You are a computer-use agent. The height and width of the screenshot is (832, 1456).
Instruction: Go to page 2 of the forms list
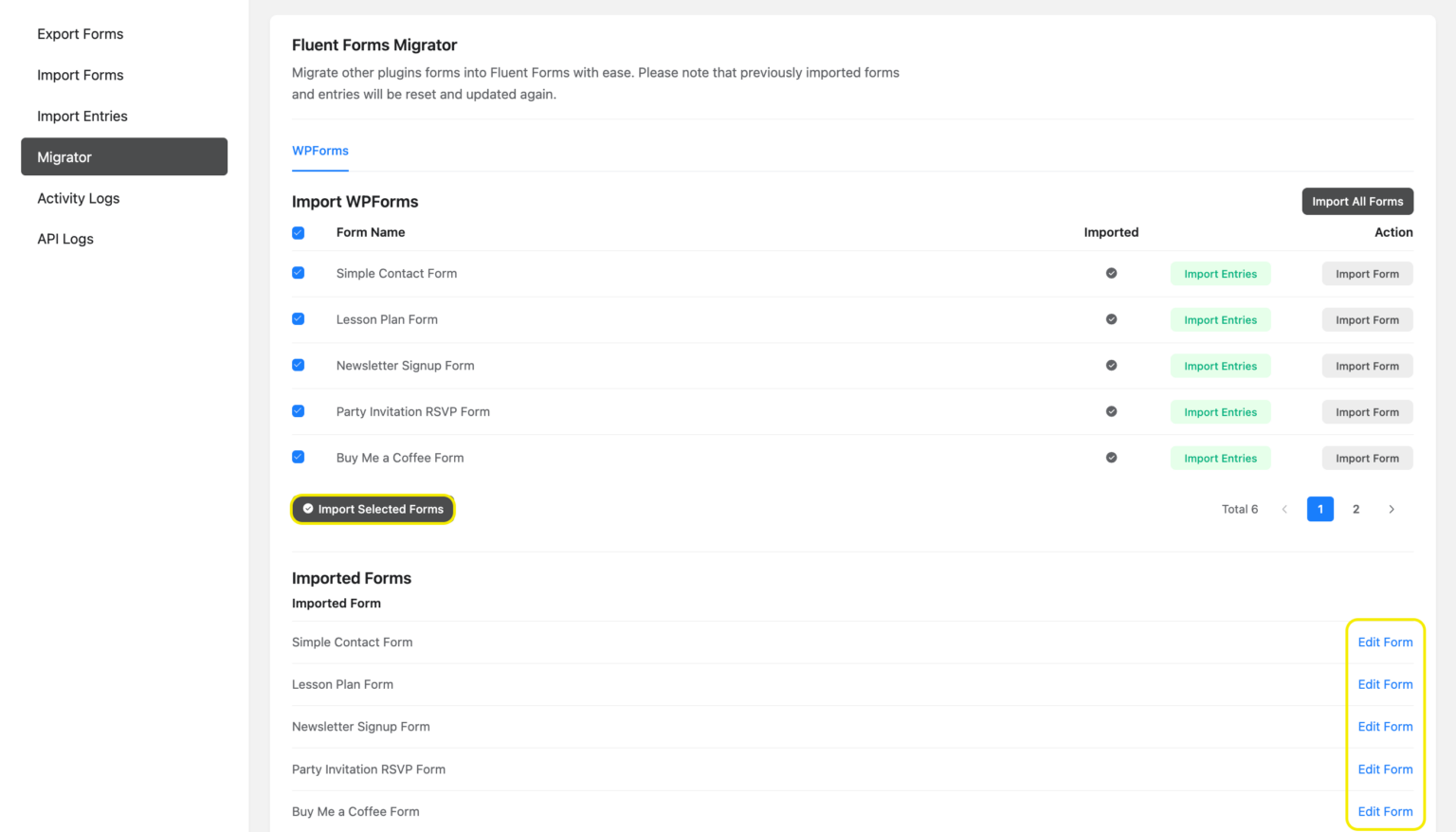[x=1356, y=509]
